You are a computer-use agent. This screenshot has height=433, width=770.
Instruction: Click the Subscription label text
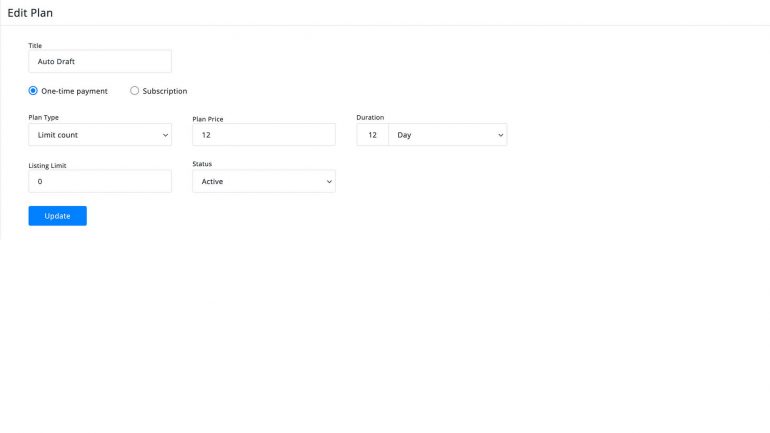tap(165, 91)
